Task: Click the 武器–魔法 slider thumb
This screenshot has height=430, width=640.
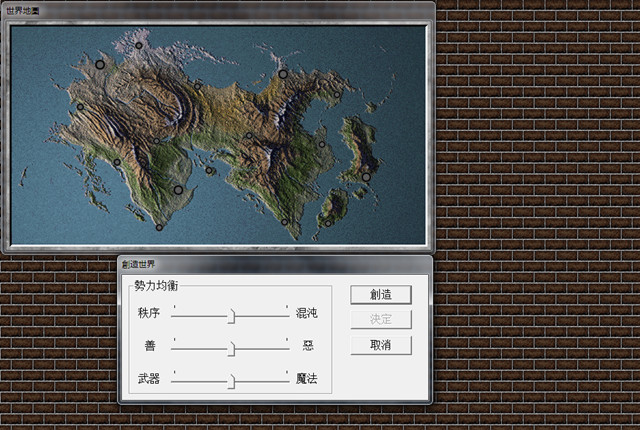Action: pos(231,382)
